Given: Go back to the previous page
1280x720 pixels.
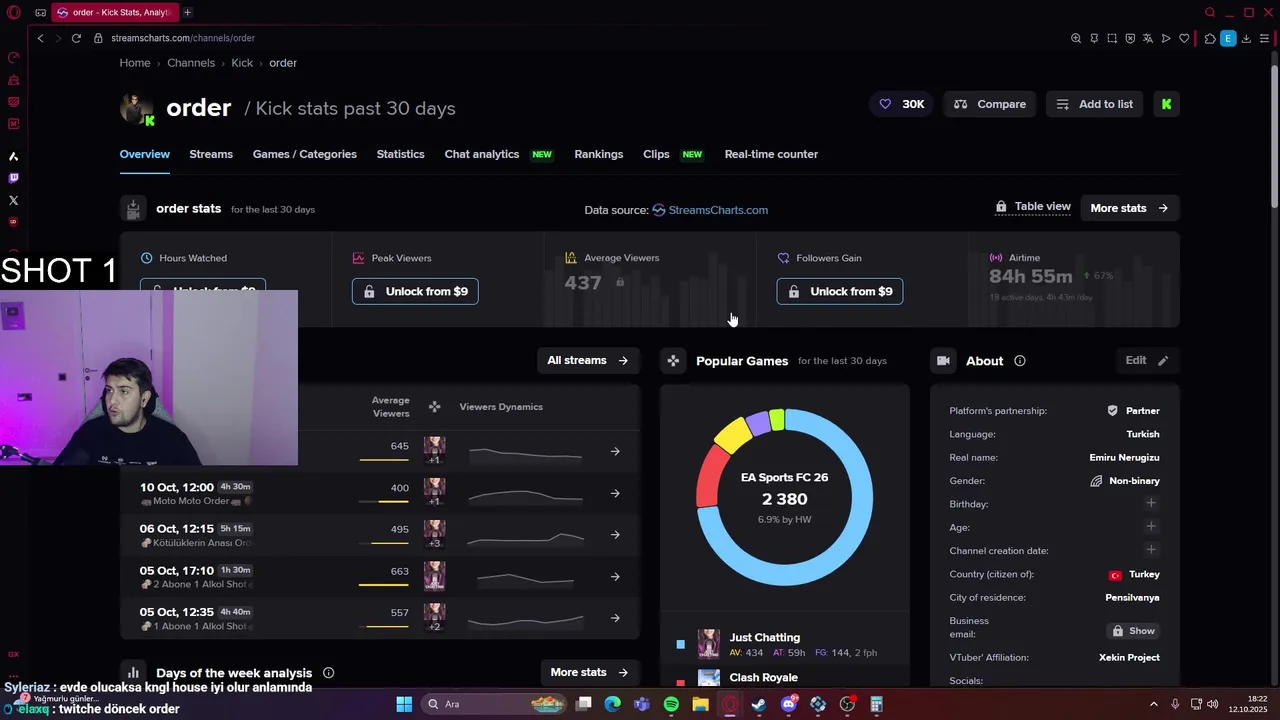Looking at the screenshot, I should (x=40, y=38).
